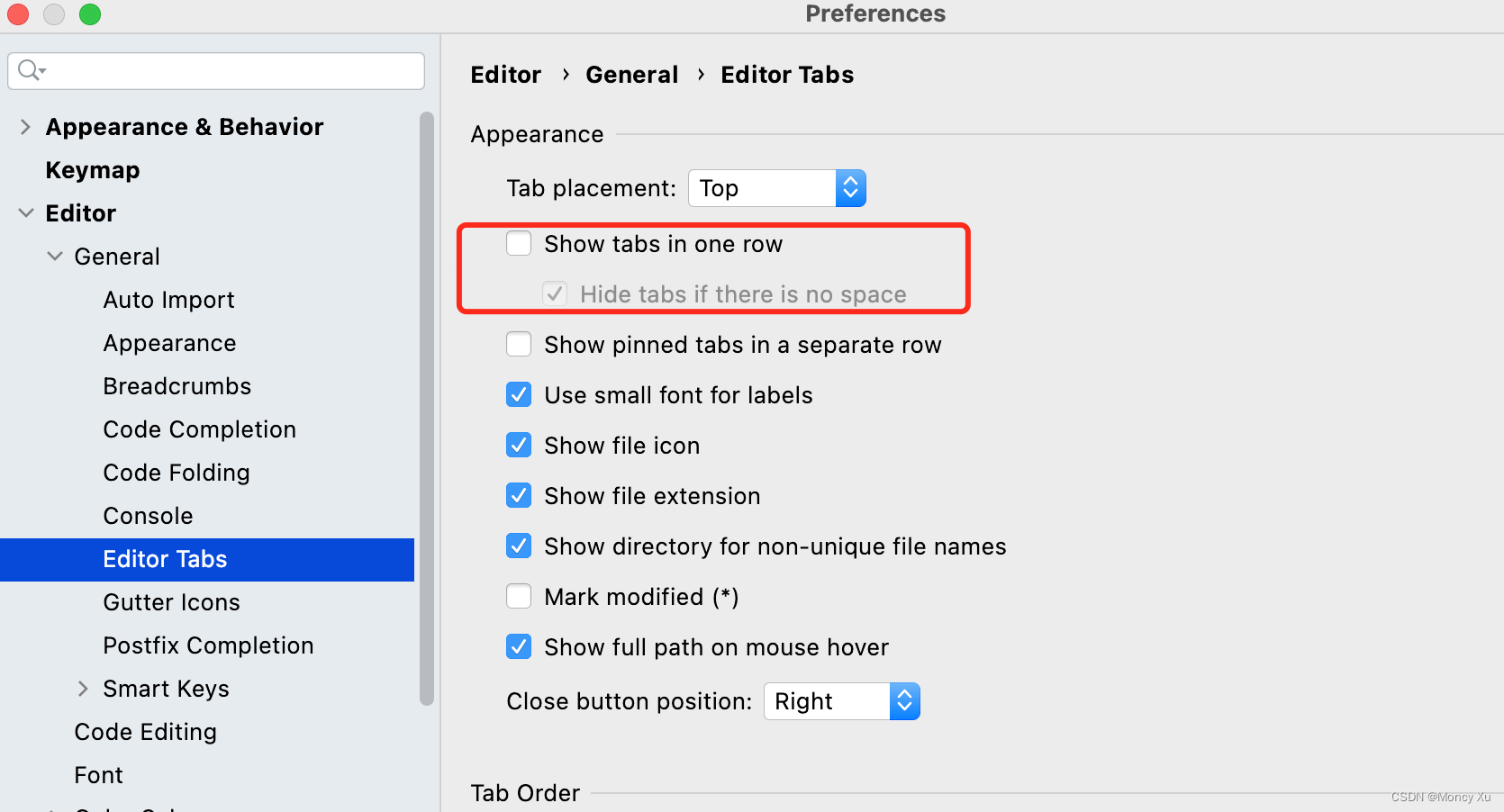Select Console settings item
This screenshot has width=1504, height=812.
148,516
